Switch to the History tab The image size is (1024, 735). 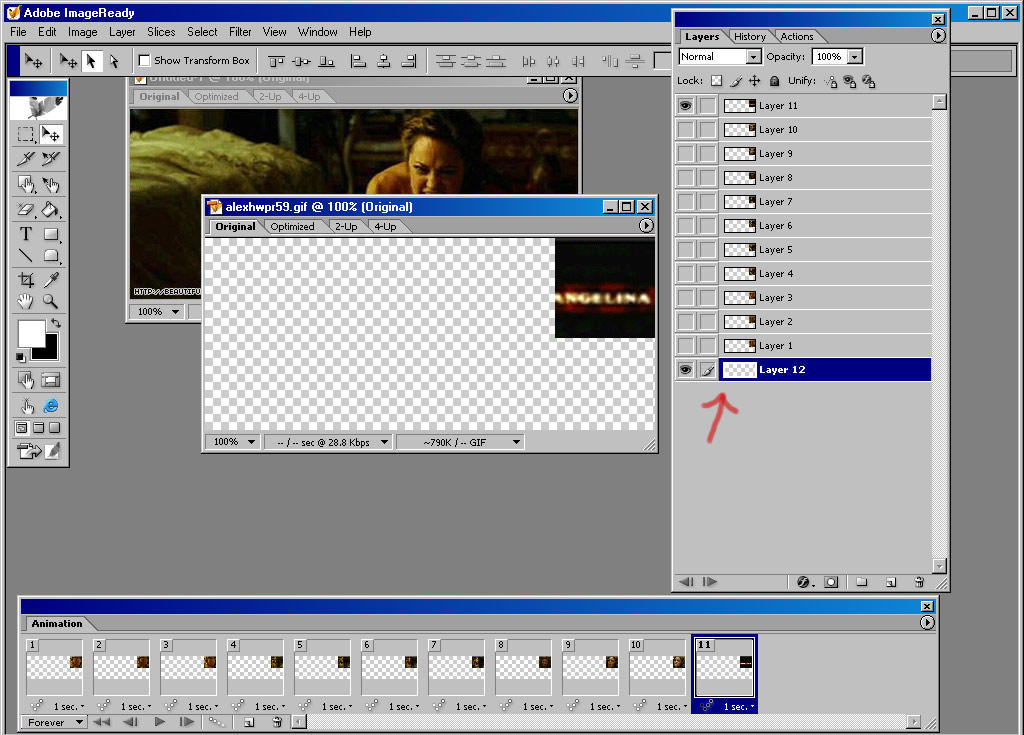[749, 37]
